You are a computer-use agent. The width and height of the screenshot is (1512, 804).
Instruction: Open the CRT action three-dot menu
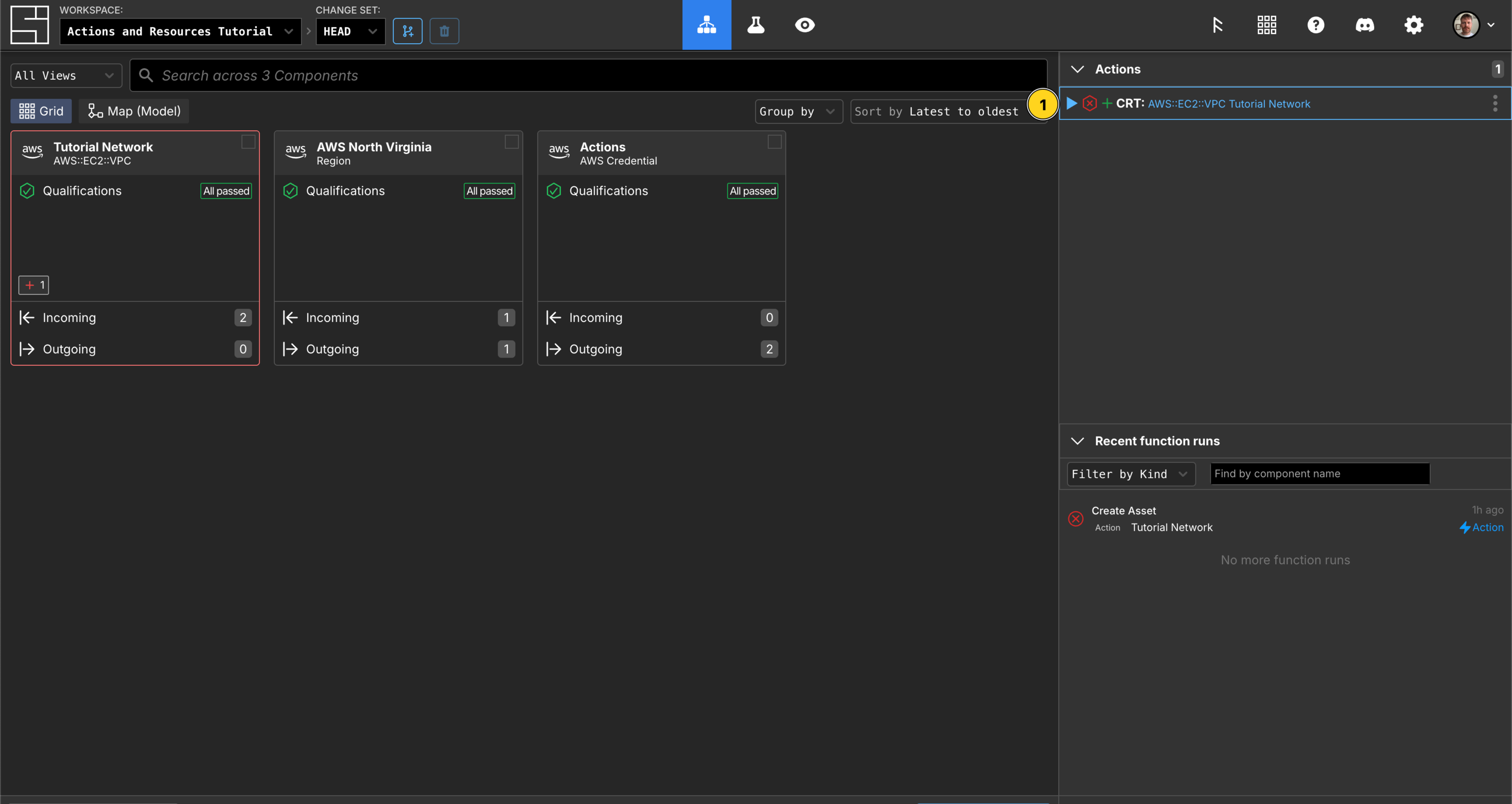click(1495, 103)
